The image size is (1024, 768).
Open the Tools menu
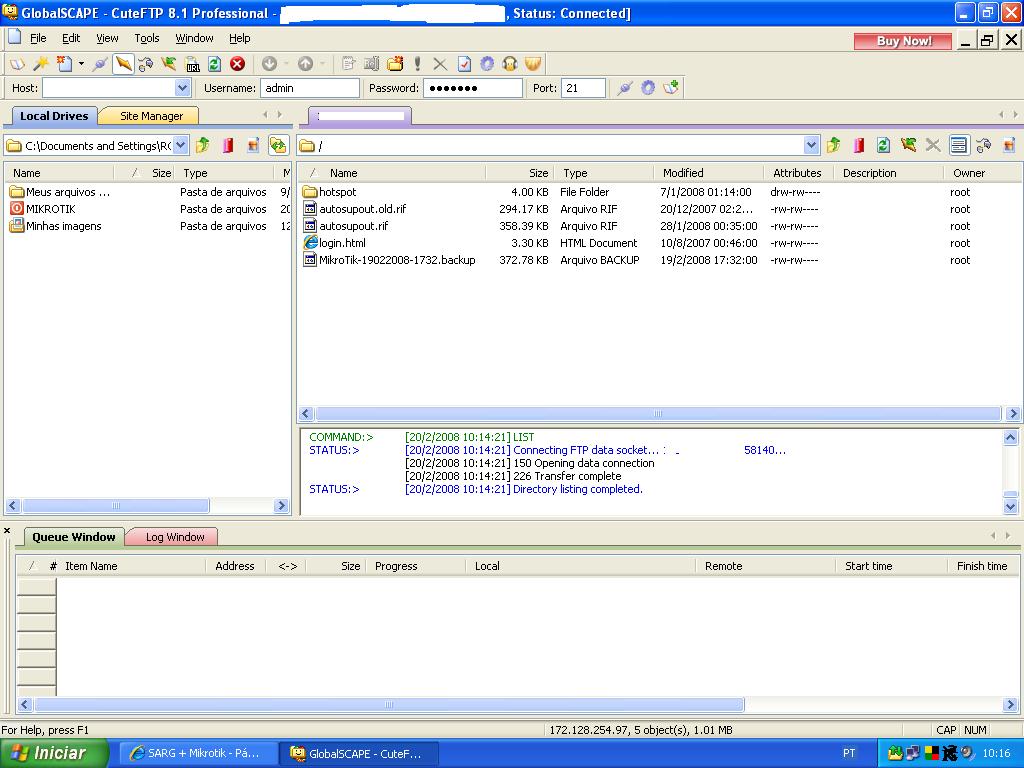[147, 38]
